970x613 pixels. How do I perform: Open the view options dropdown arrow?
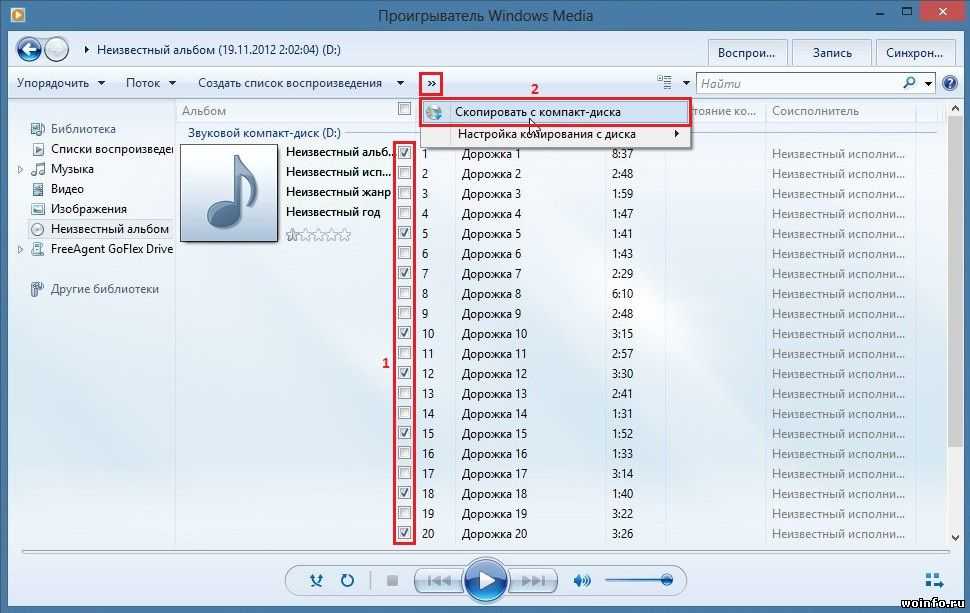(x=686, y=83)
